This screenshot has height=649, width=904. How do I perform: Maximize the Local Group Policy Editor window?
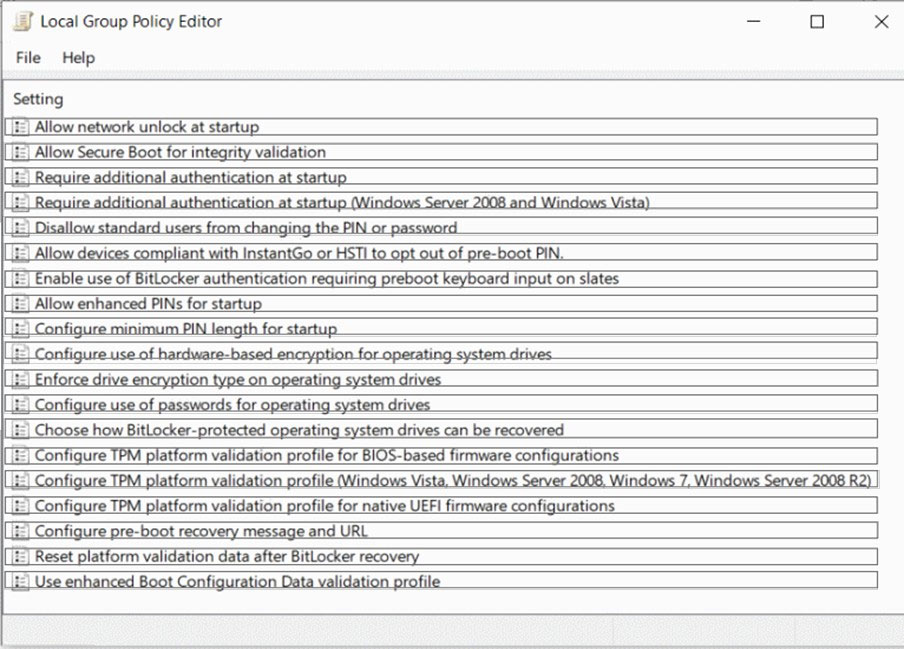[x=817, y=22]
